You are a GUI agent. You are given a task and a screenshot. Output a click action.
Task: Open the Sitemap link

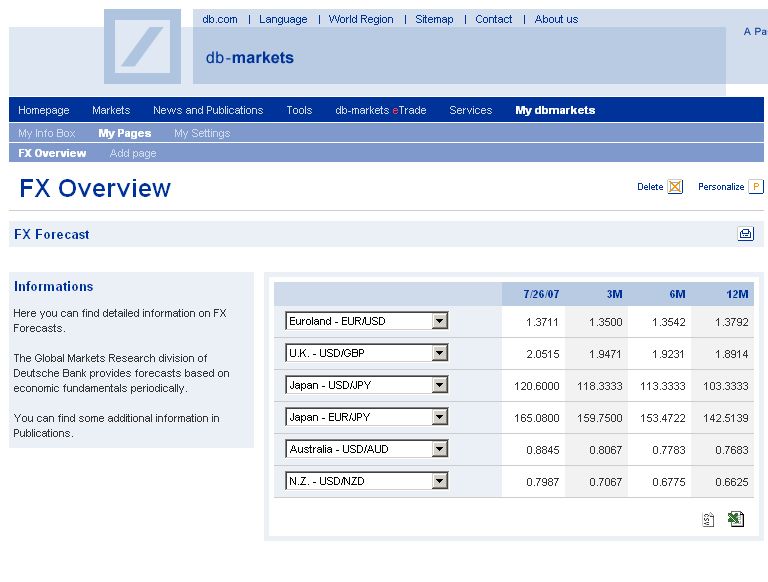[434, 19]
